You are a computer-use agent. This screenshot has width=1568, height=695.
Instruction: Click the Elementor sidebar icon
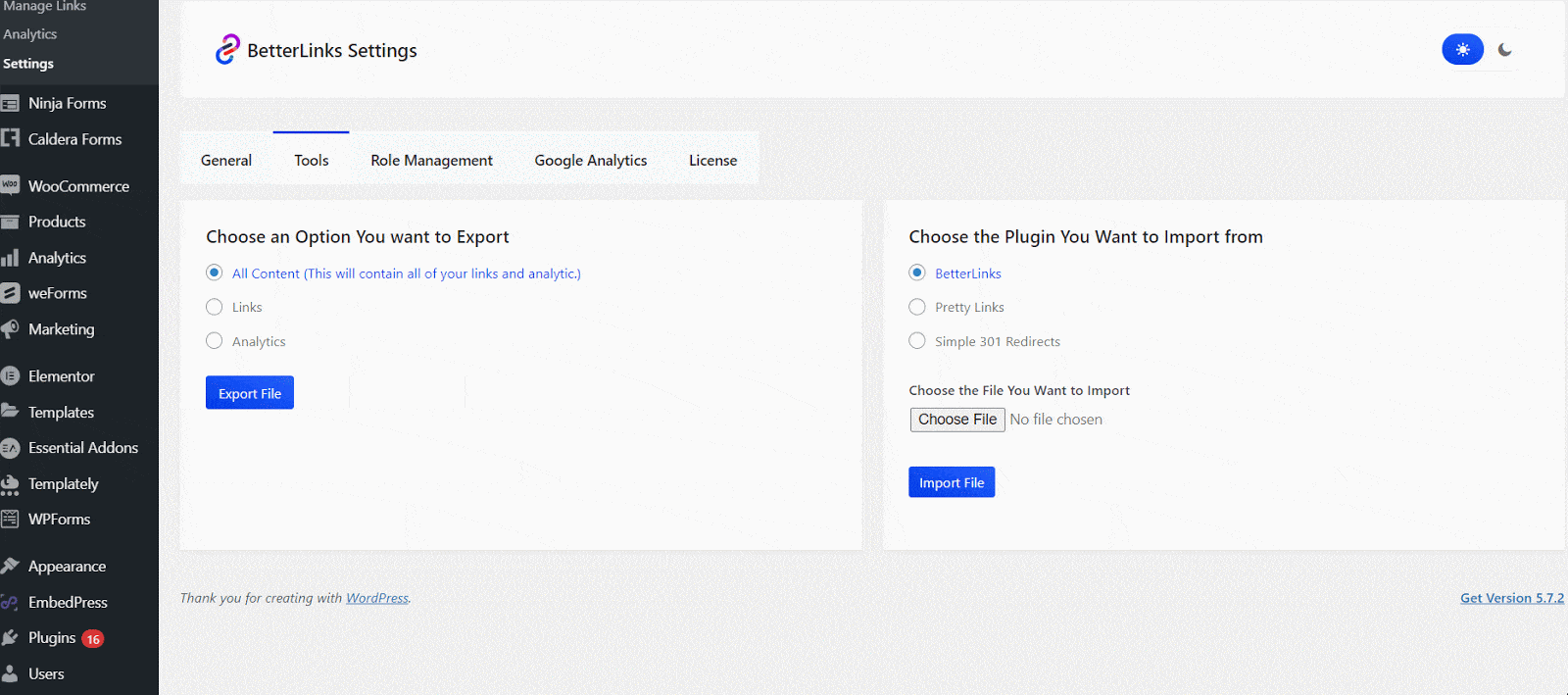click(11, 375)
